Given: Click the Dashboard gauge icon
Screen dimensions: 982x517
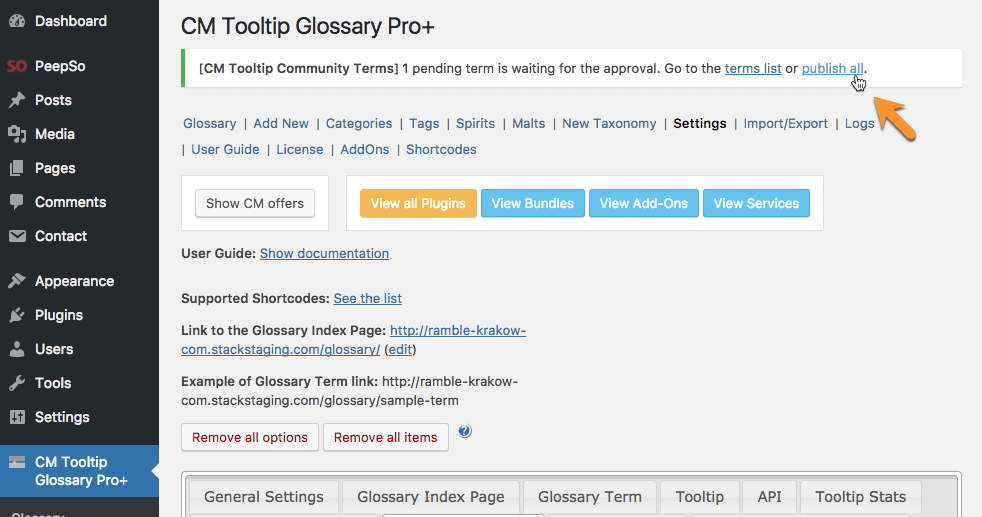Looking at the screenshot, I should [x=17, y=21].
